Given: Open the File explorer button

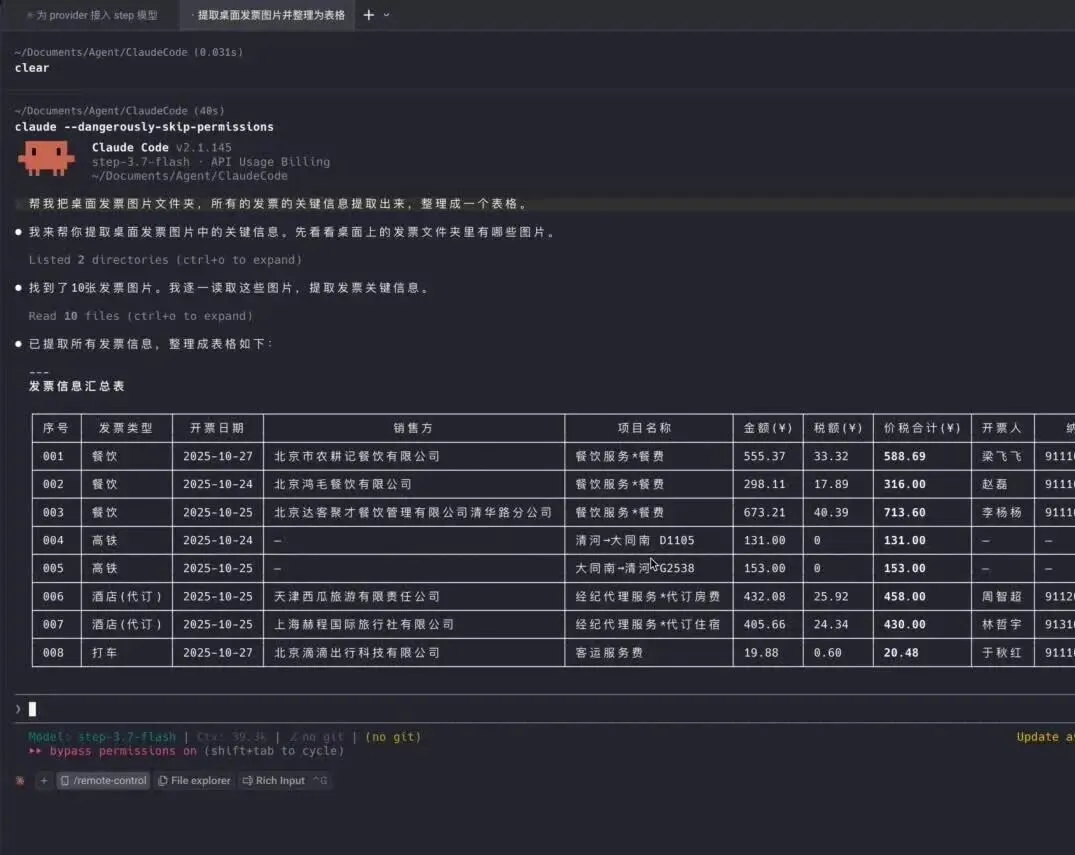Looking at the screenshot, I should (x=195, y=780).
